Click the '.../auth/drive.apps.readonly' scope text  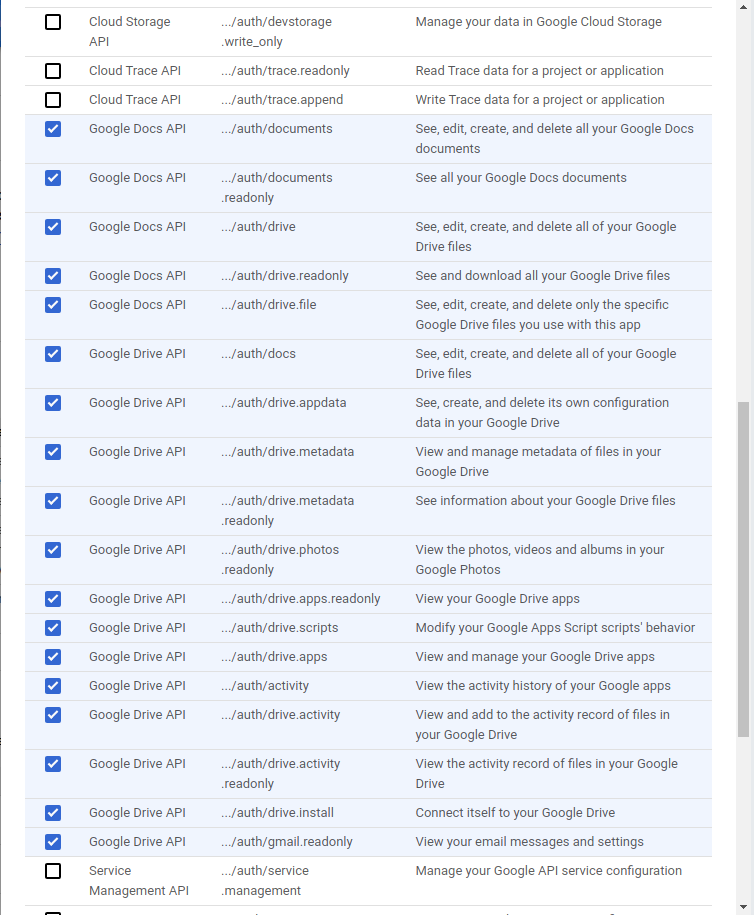pyautogui.click(x=301, y=599)
